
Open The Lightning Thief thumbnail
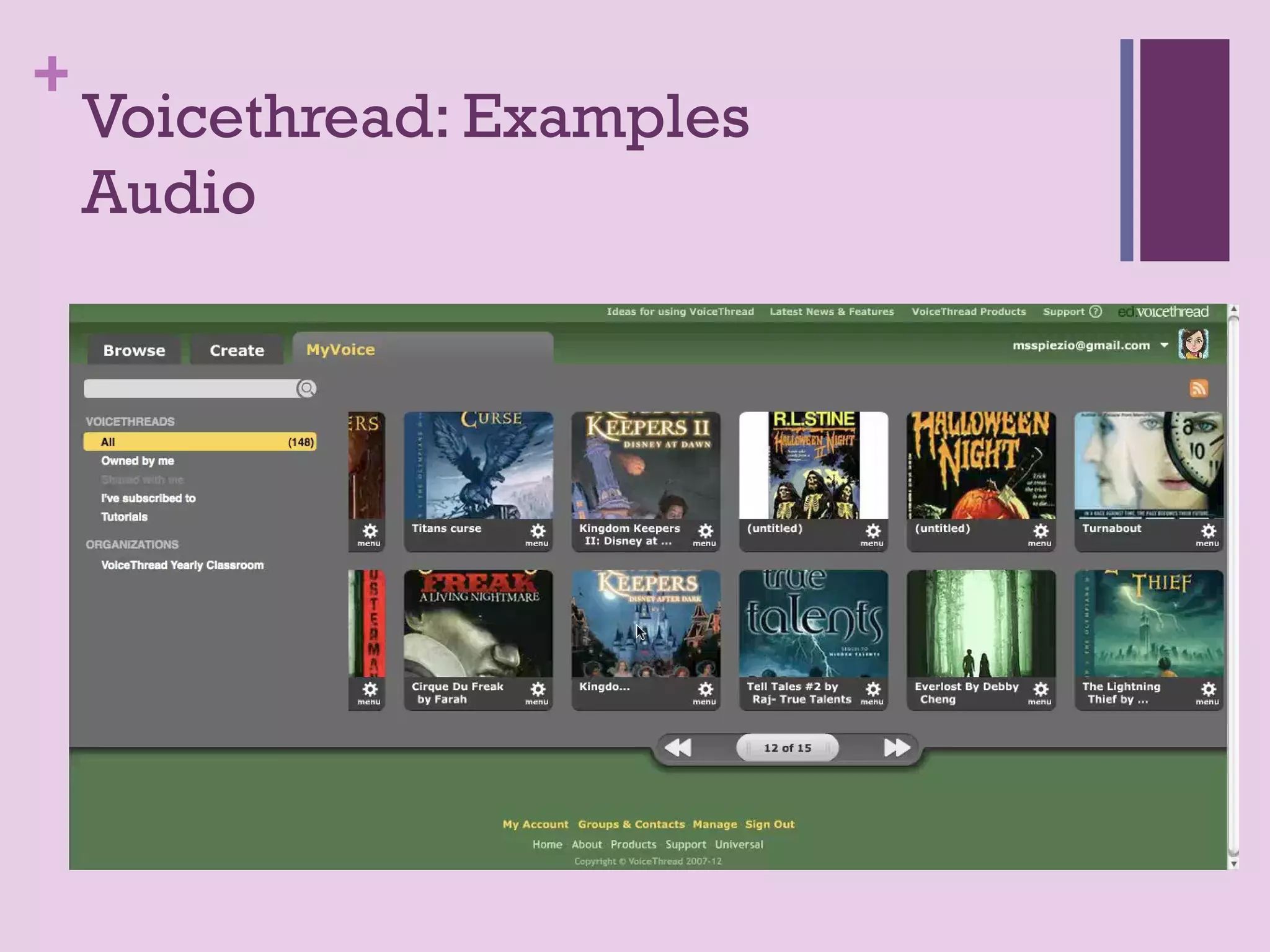1149,624
